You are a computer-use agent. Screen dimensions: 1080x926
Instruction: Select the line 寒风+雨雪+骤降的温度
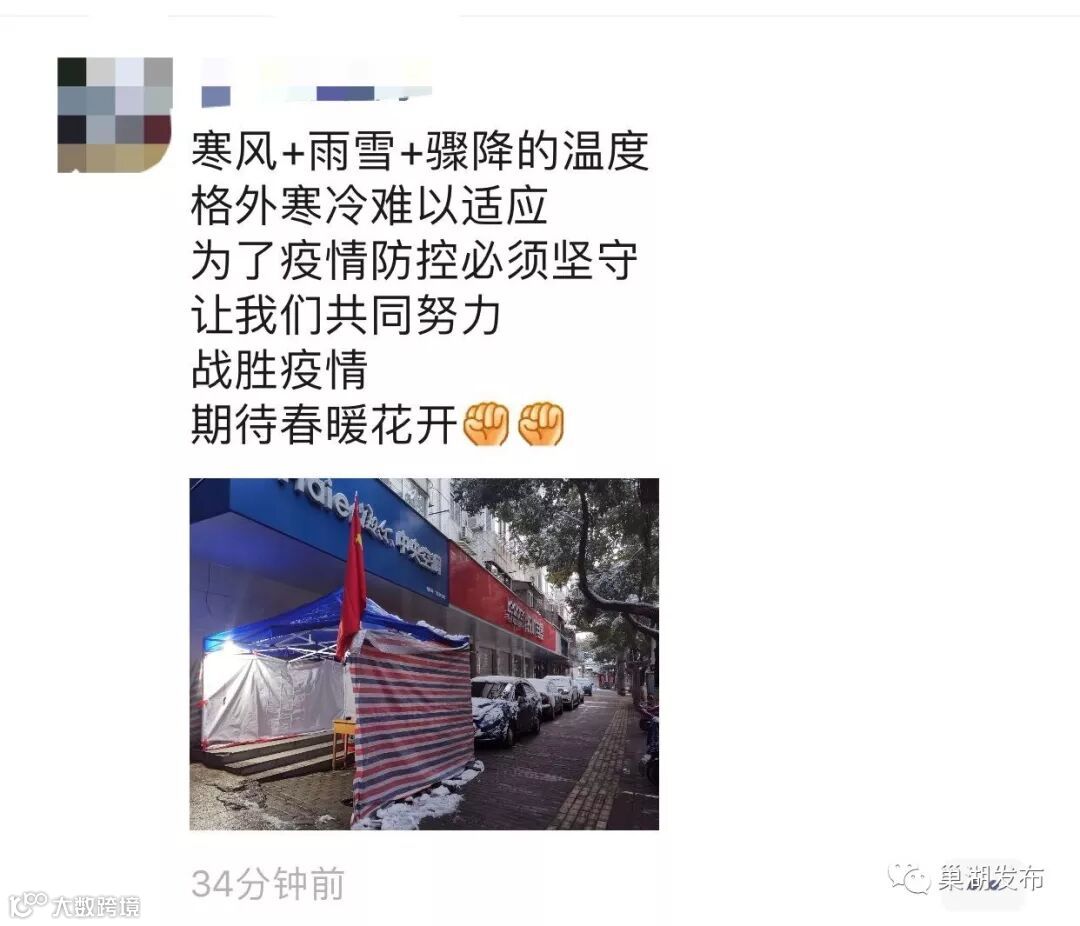420,151
